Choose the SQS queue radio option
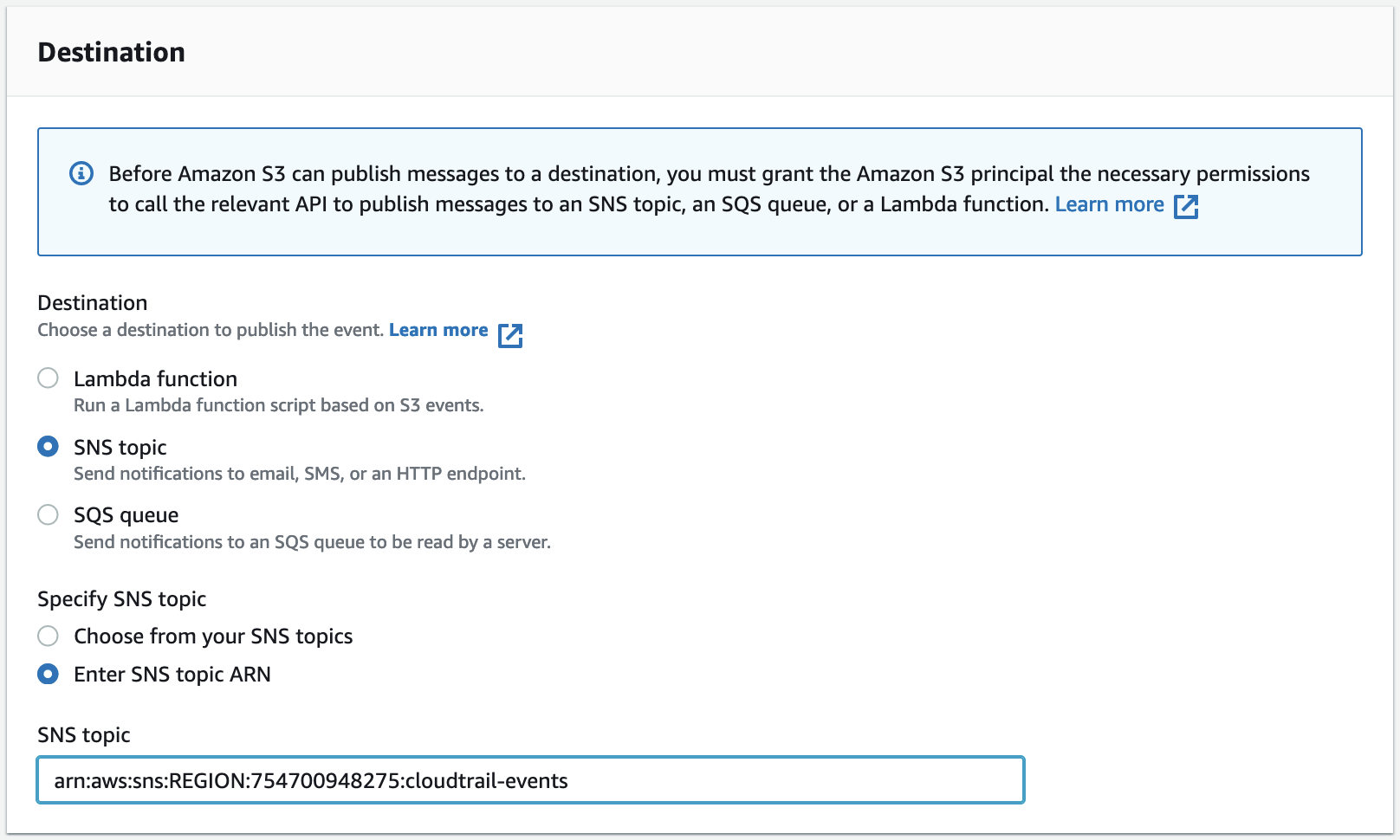The image size is (1400, 840). 48,514
